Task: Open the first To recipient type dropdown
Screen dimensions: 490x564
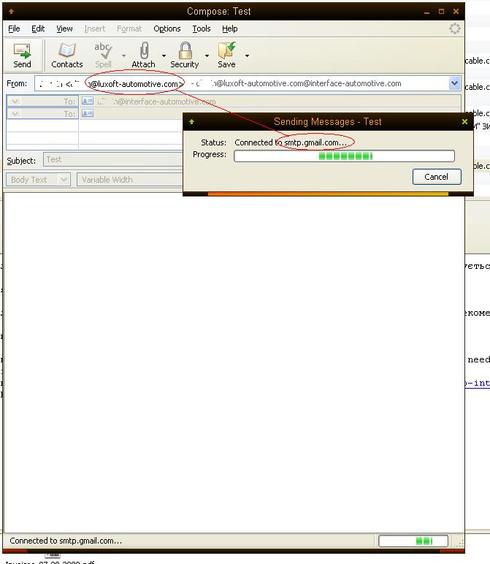Action: (x=42, y=101)
